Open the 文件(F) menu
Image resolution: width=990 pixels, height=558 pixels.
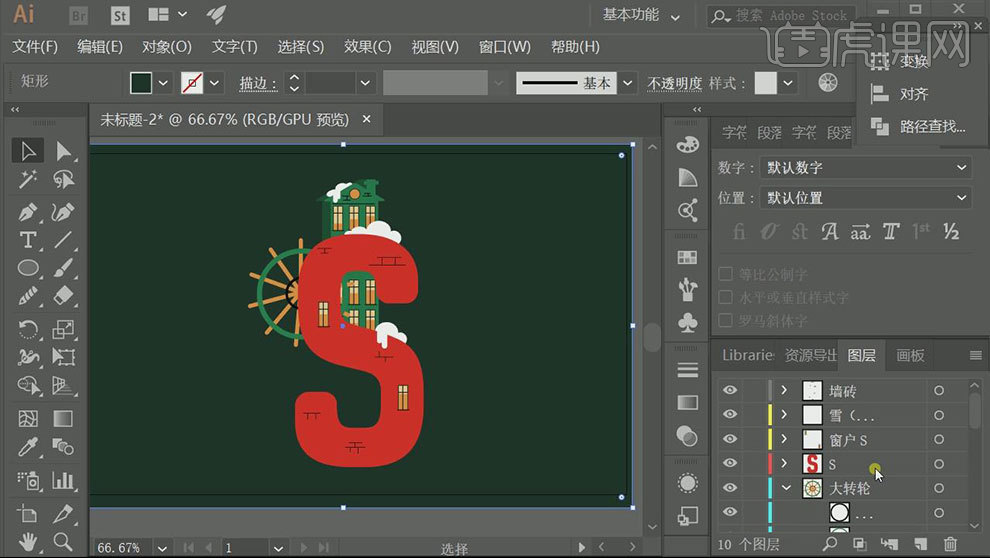[35, 47]
